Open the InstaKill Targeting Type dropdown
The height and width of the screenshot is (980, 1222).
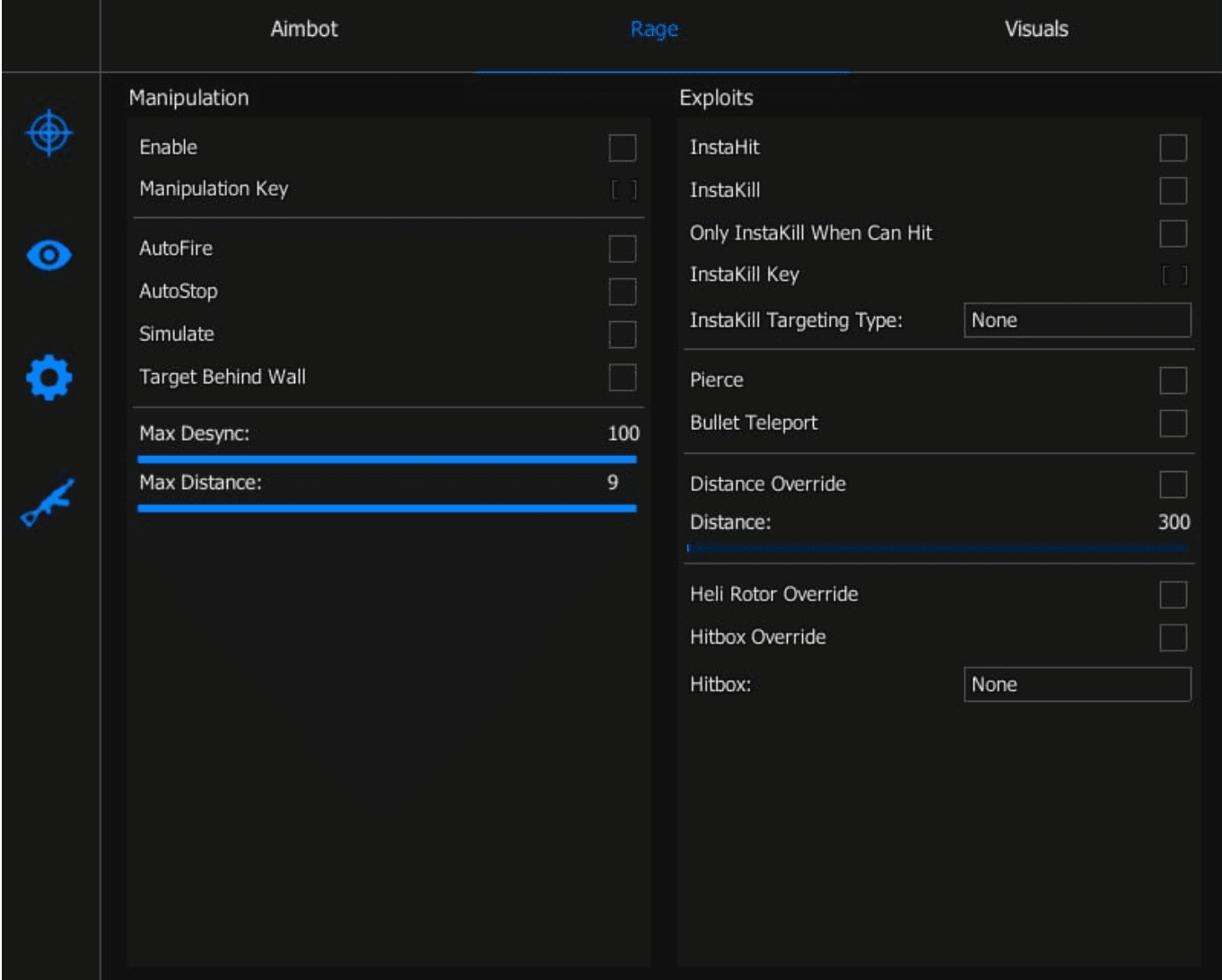(1077, 320)
